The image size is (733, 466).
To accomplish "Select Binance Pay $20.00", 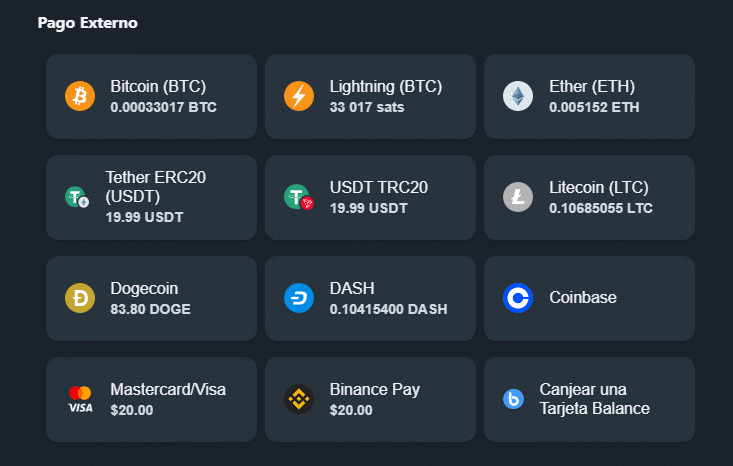I will [370, 400].
